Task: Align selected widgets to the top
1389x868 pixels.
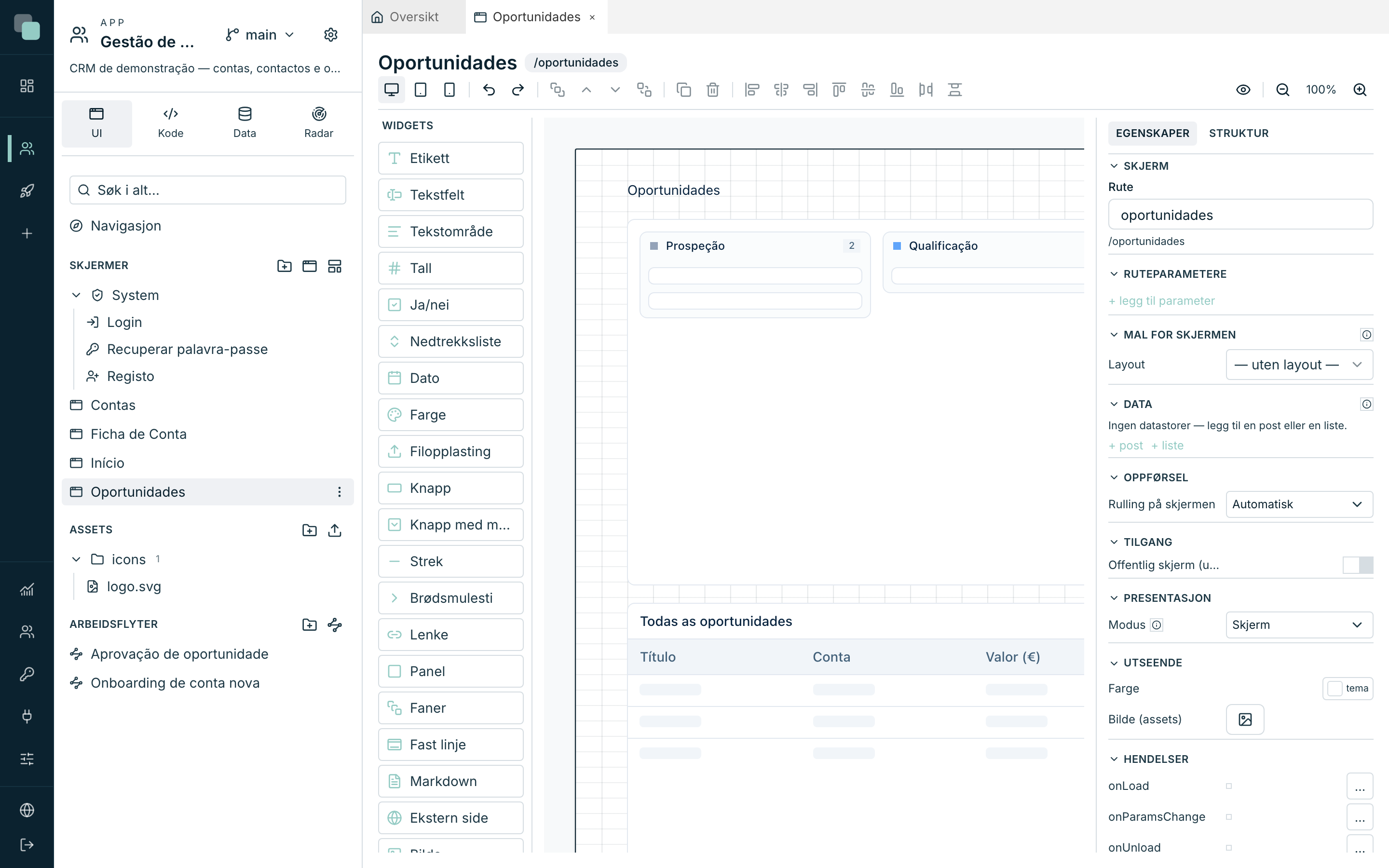Action: [839, 90]
